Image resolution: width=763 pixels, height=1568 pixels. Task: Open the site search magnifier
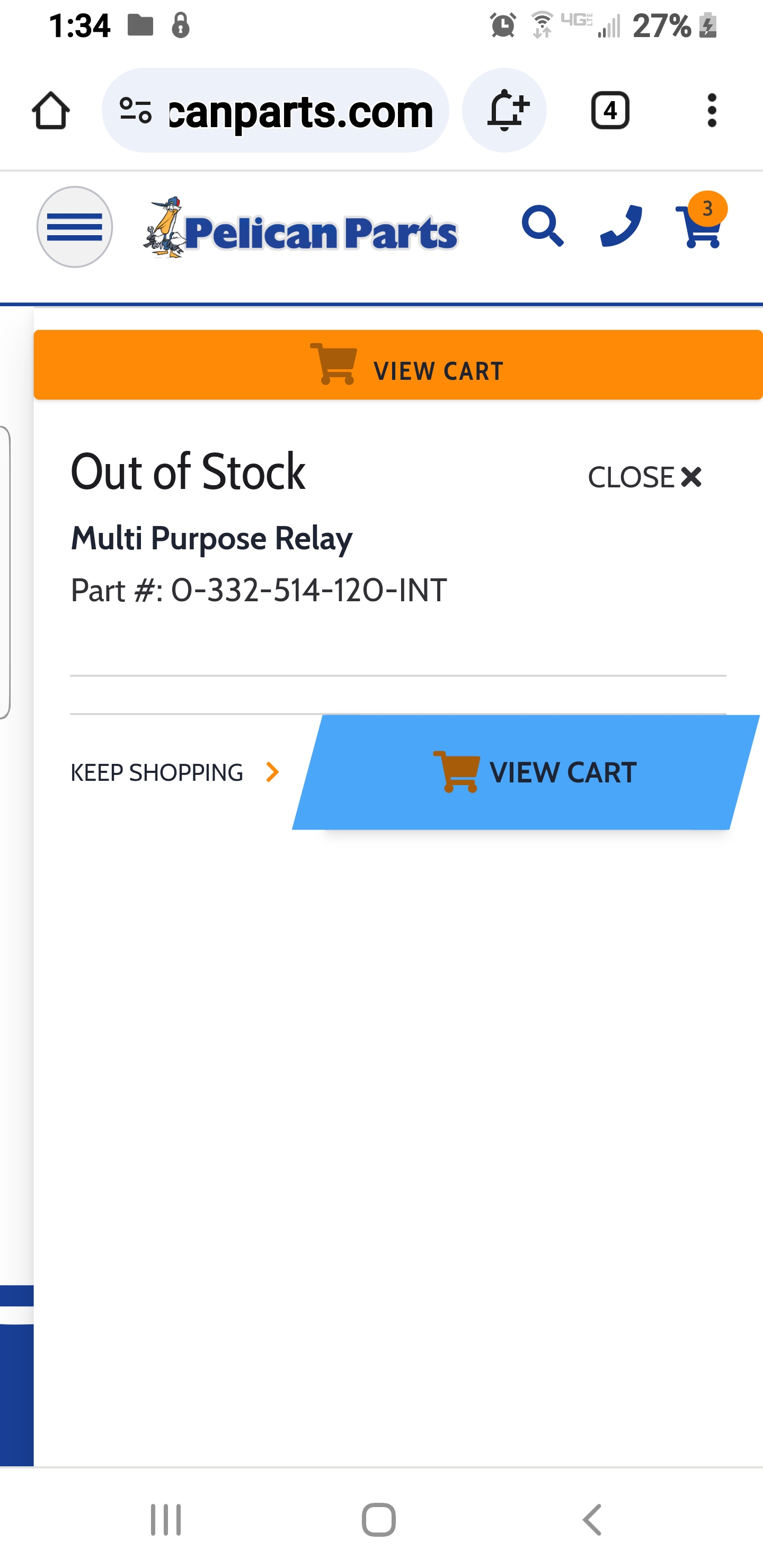(542, 226)
